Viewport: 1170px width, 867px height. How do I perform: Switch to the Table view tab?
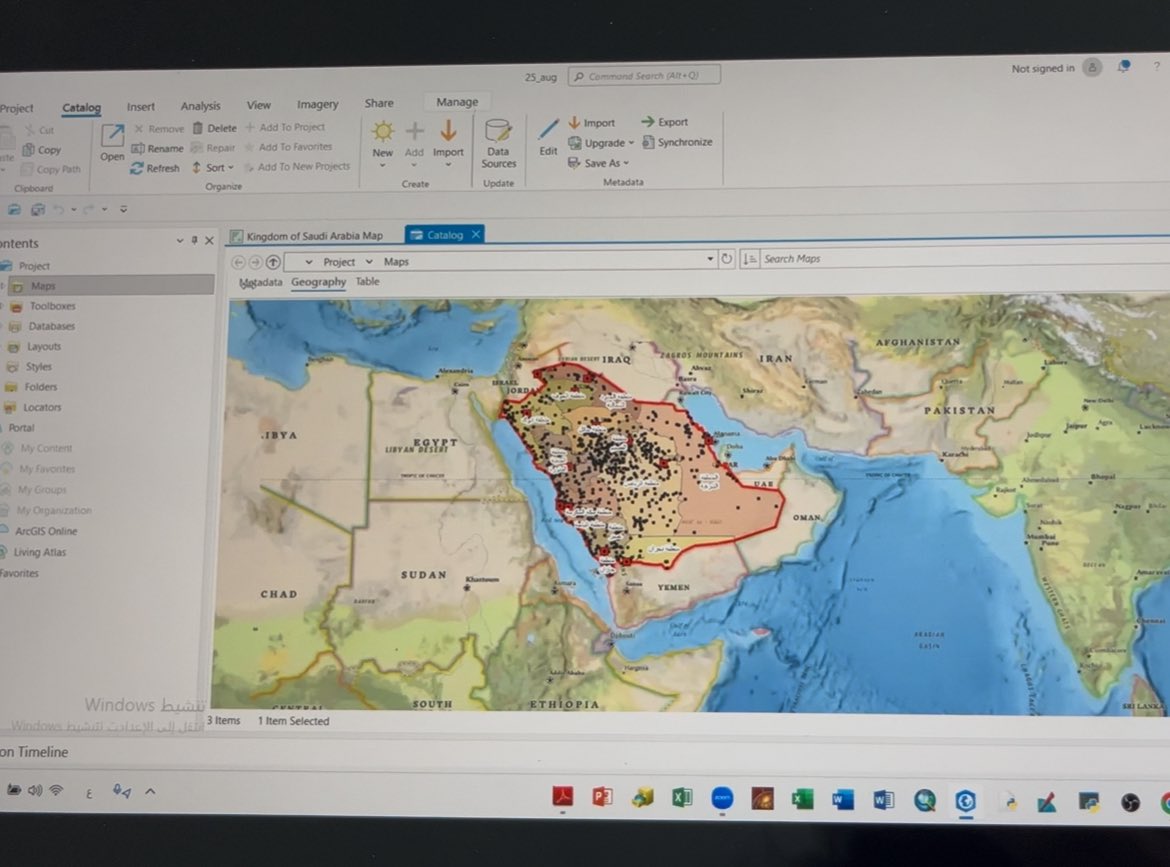pos(367,281)
